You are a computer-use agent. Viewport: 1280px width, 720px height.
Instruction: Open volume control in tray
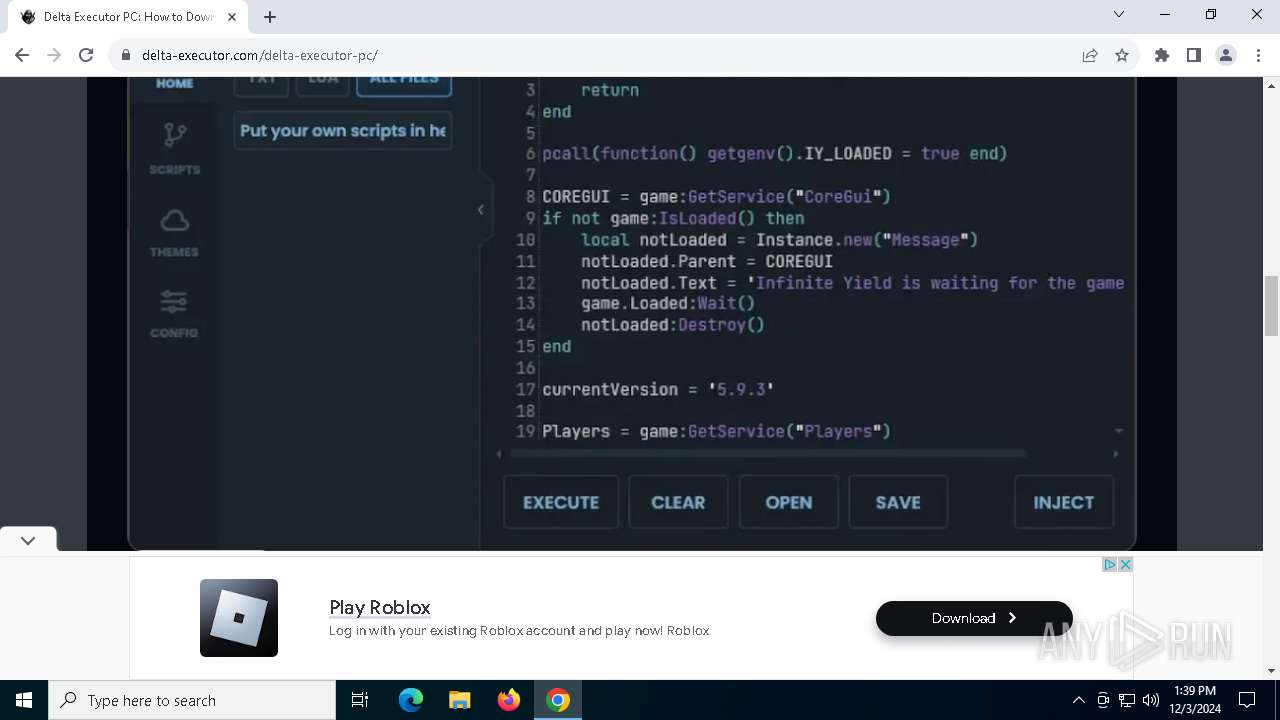[1151, 700]
